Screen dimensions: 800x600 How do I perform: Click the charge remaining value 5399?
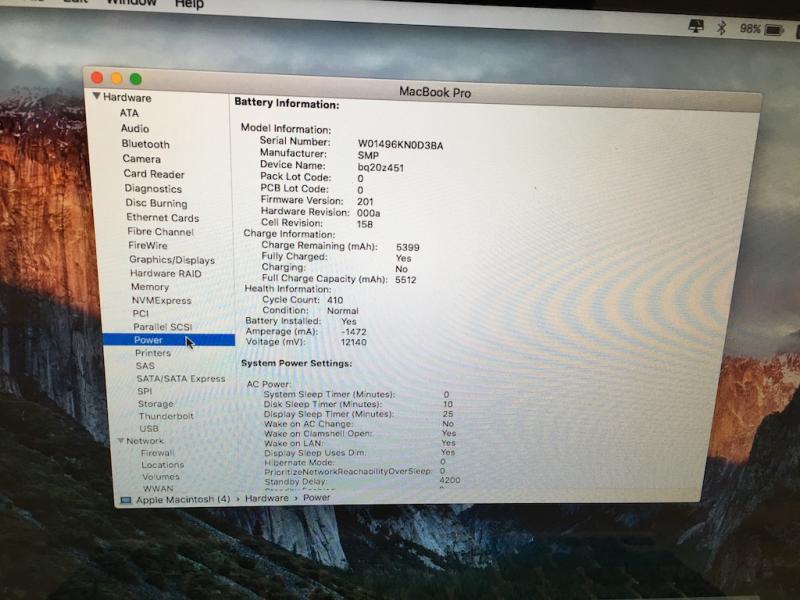[x=408, y=247]
